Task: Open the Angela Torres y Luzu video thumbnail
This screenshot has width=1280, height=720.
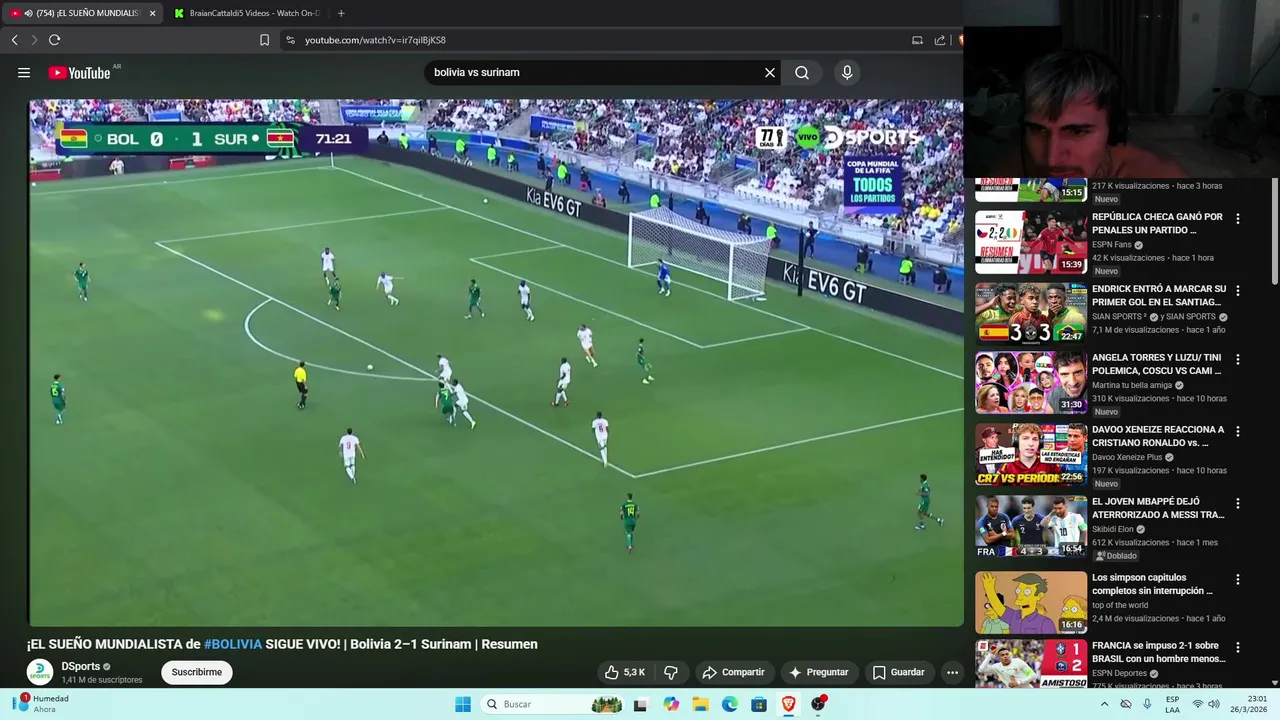Action: coord(1031,382)
